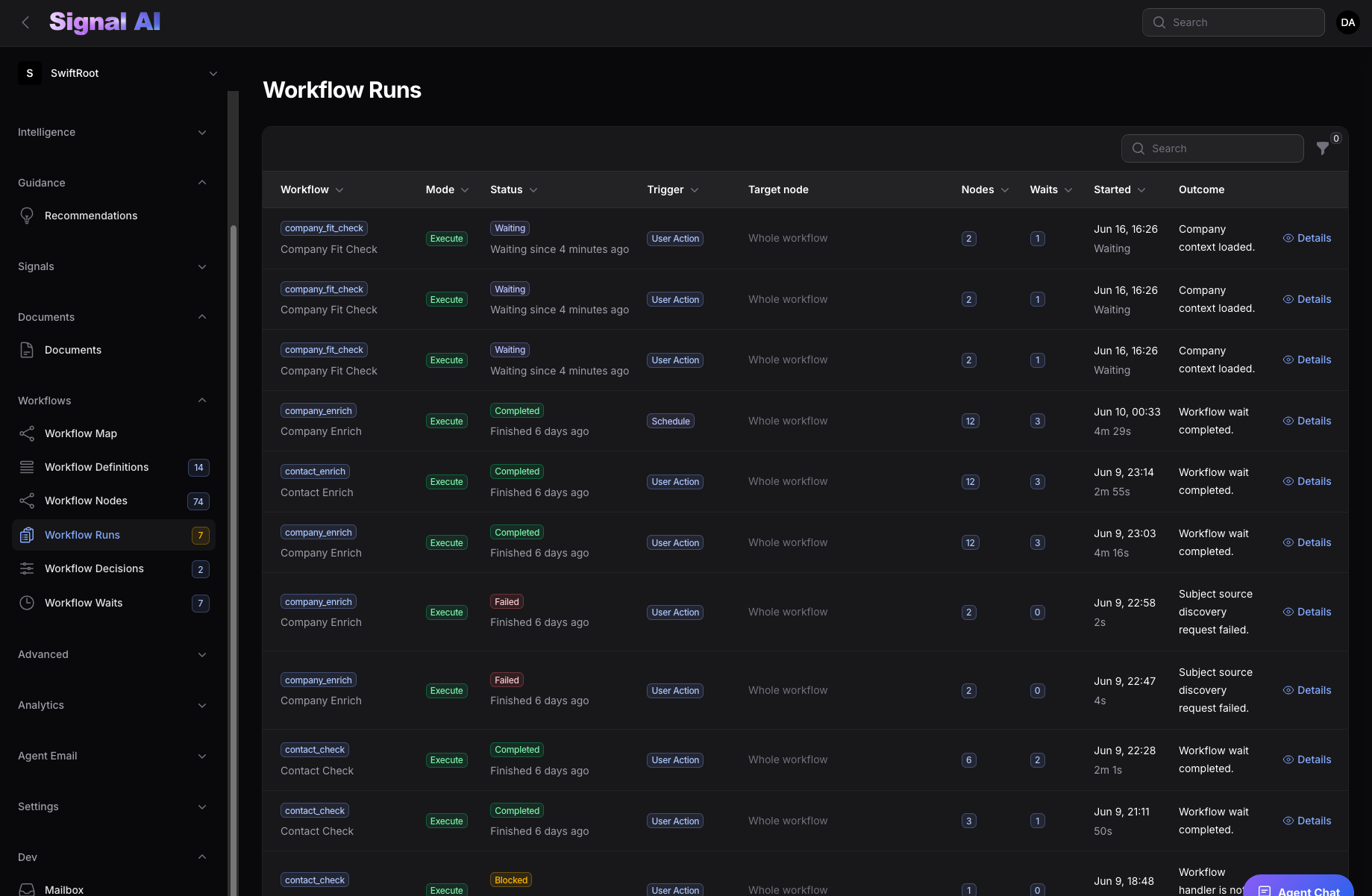The height and width of the screenshot is (896, 1372).
Task: Open the Agent Chat button
Action: point(1299,886)
